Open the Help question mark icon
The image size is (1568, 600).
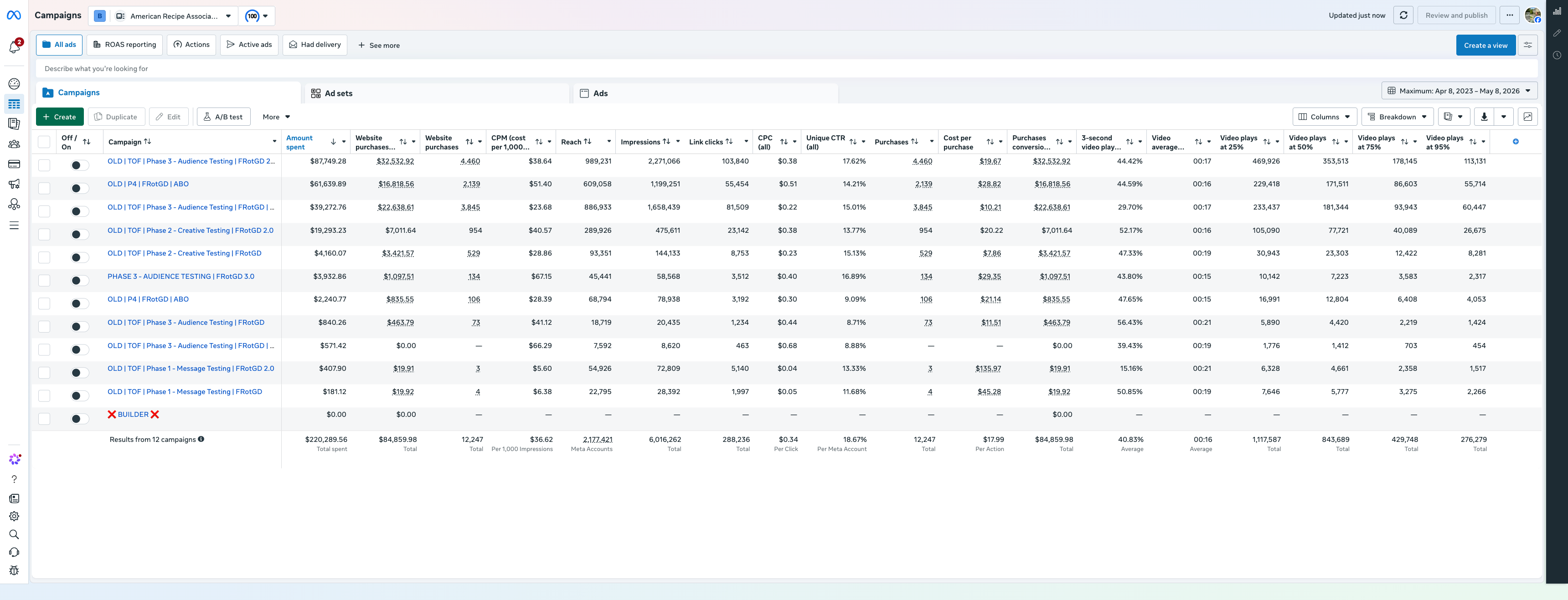[14, 480]
